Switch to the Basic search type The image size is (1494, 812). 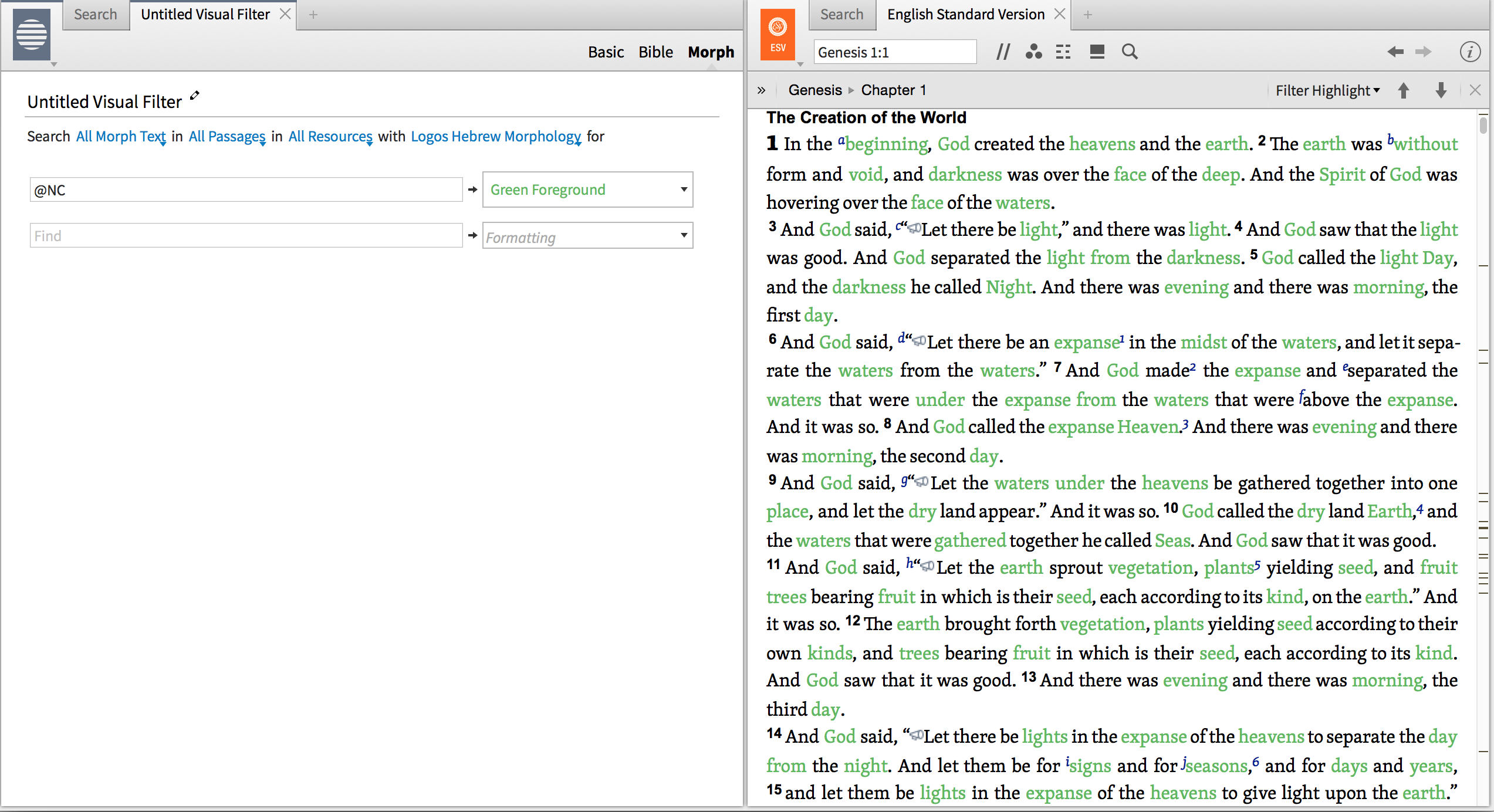coord(606,52)
